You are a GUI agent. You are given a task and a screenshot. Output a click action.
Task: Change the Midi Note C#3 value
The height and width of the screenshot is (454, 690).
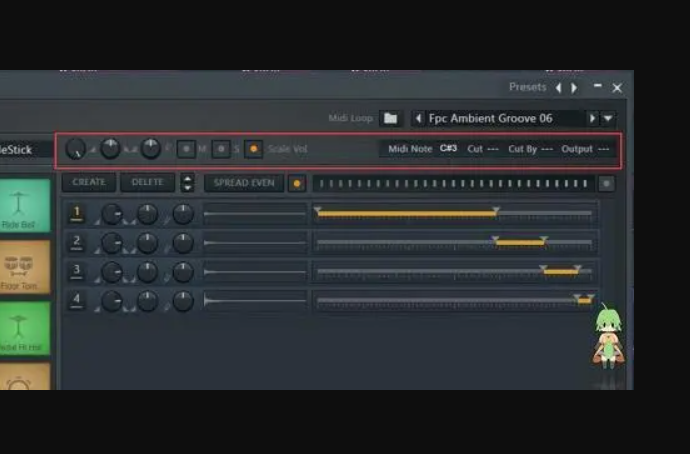[x=448, y=149]
